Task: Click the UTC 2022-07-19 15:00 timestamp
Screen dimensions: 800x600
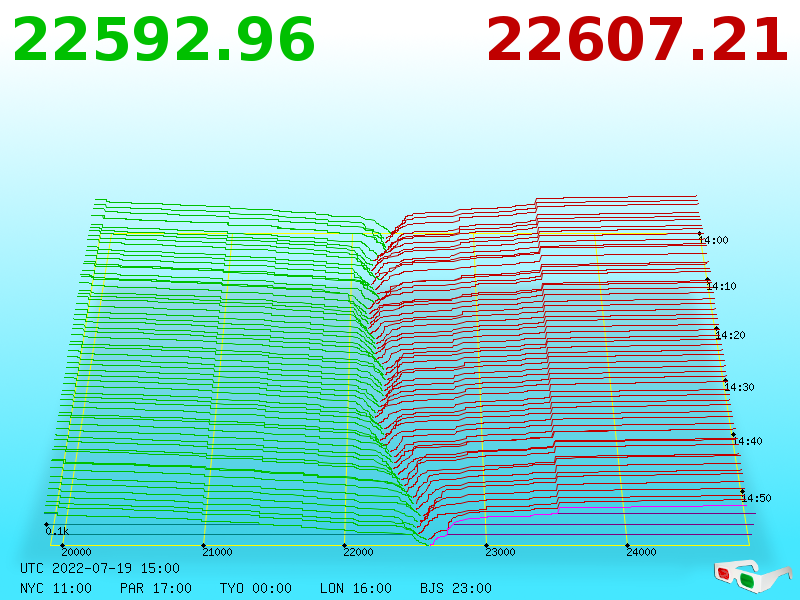Action: pyautogui.click(x=100, y=568)
